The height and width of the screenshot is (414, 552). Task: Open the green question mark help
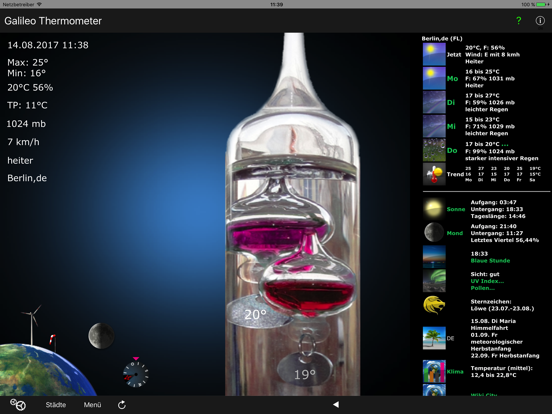pos(518,21)
